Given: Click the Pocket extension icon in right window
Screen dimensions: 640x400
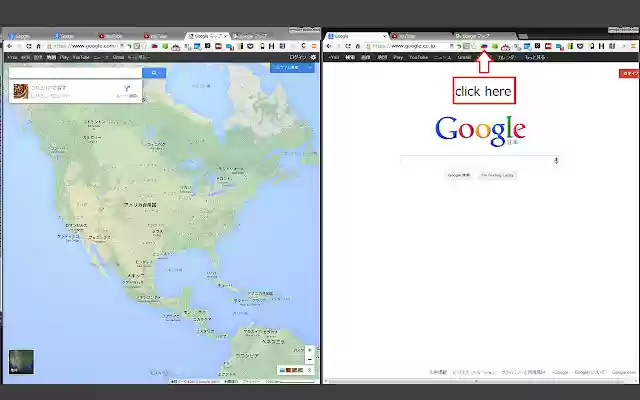Looking at the screenshot, I should pyautogui.click(x=580, y=46).
